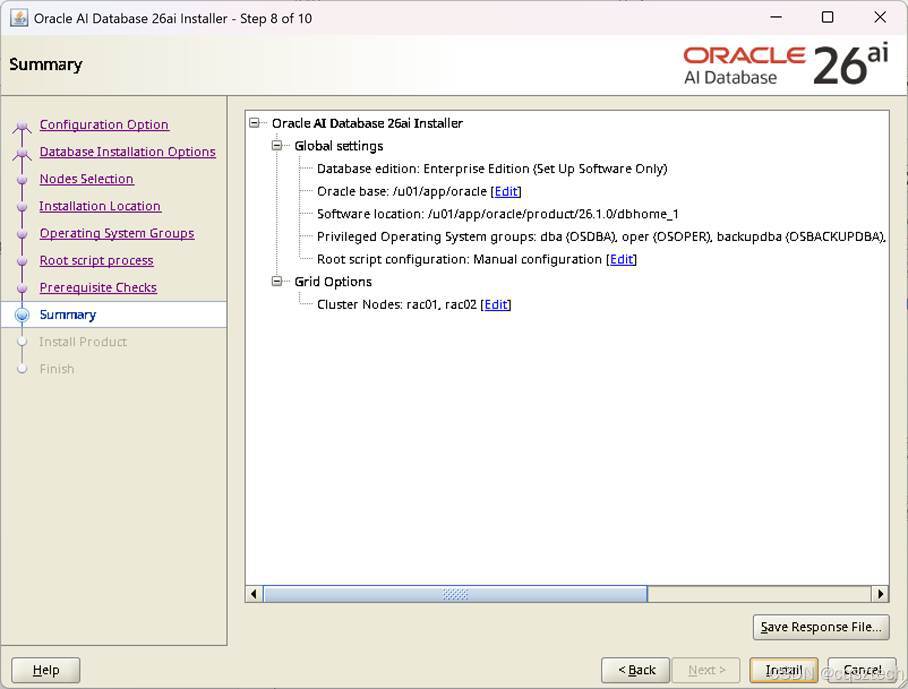Collapse the Oracle AI Database 26ai Installer node
This screenshot has width=908, height=689.
[x=254, y=123]
